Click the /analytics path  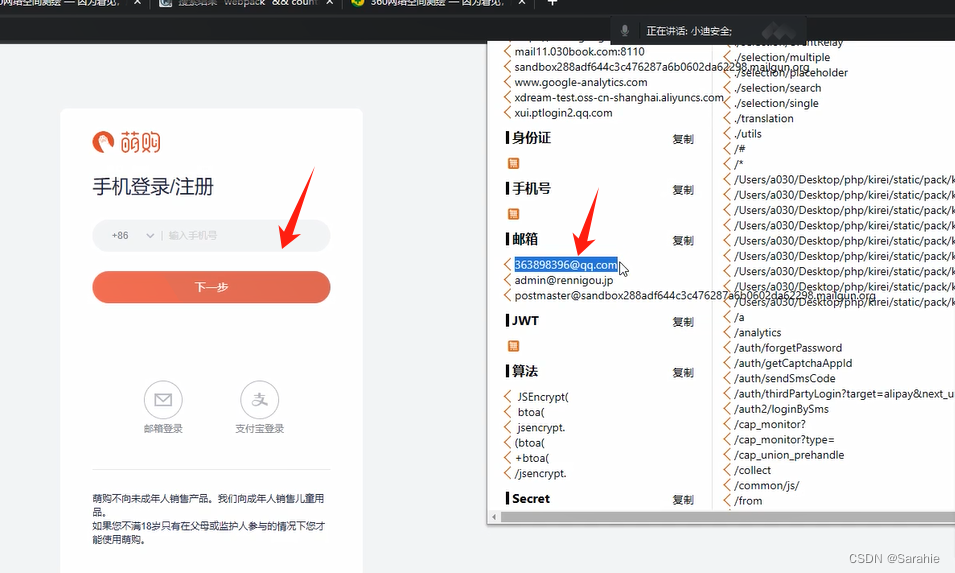coord(758,332)
